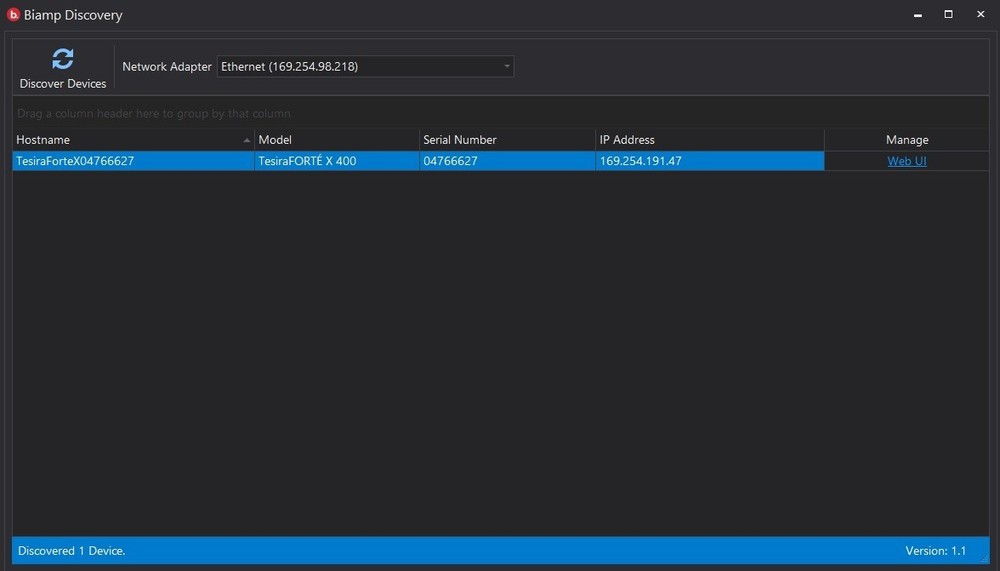Click the resize grip in status bar corner

coord(983,558)
